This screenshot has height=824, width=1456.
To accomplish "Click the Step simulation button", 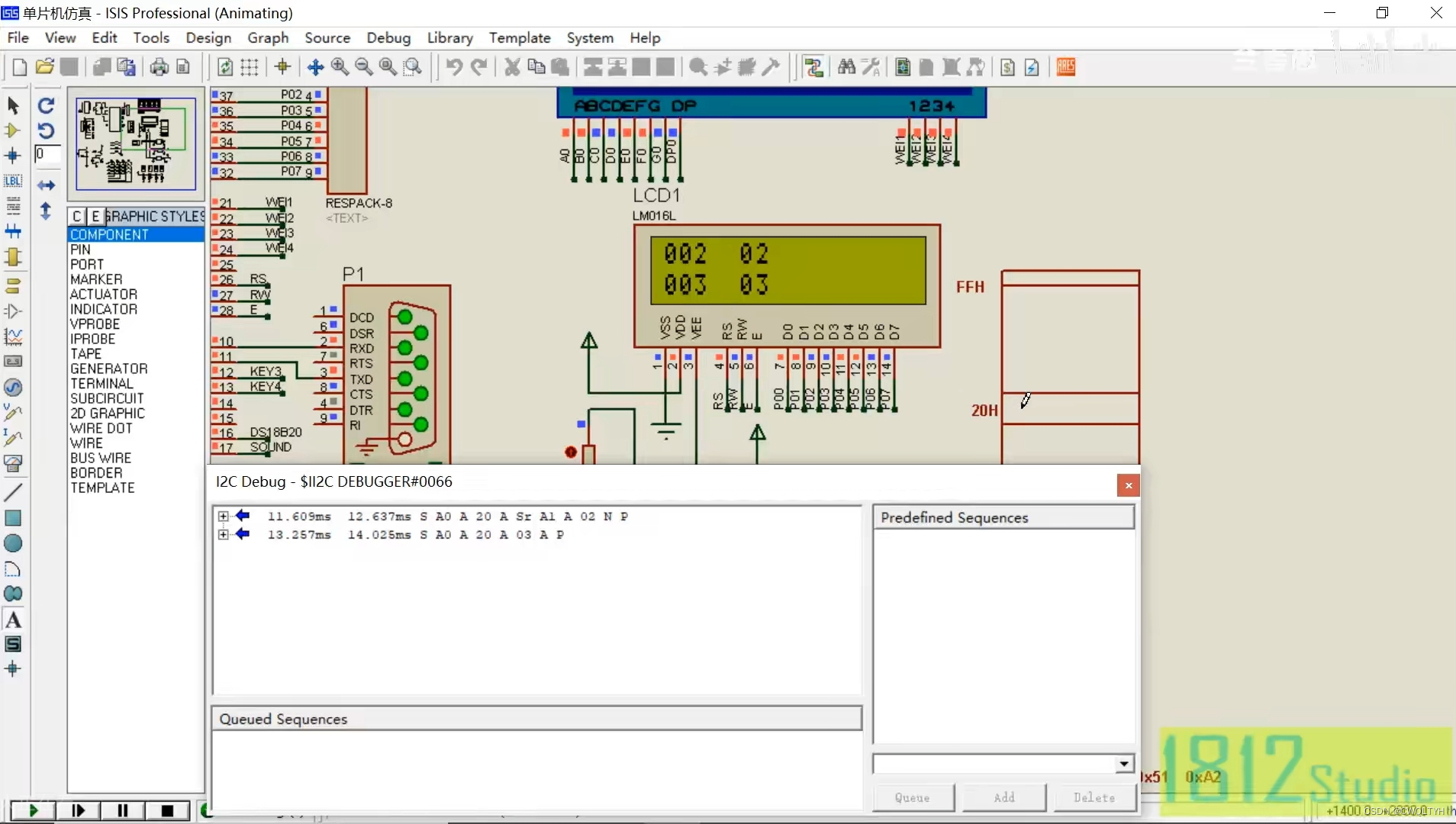I will [78, 810].
